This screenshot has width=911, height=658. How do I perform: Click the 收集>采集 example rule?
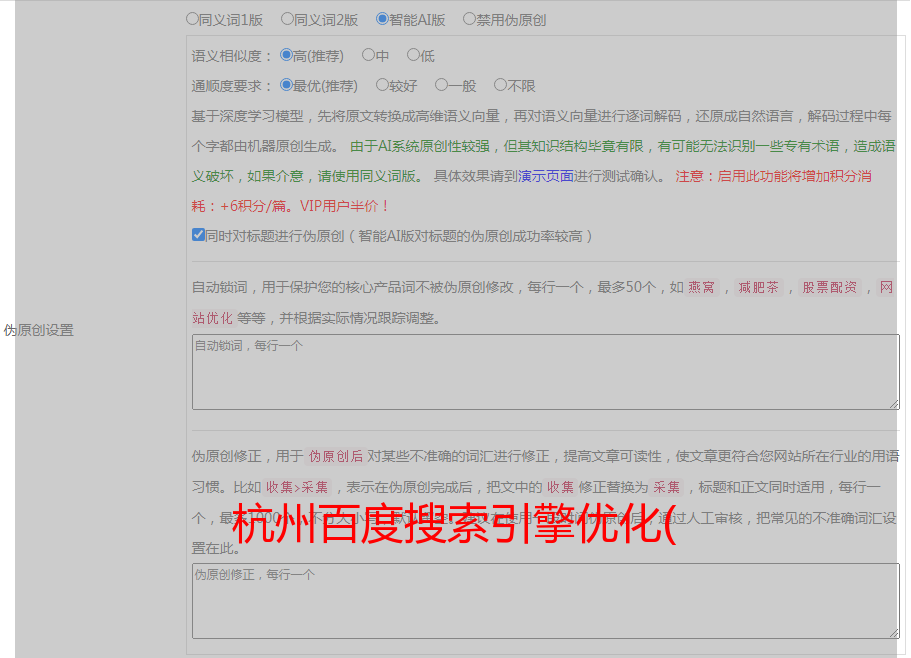point(297,487)
